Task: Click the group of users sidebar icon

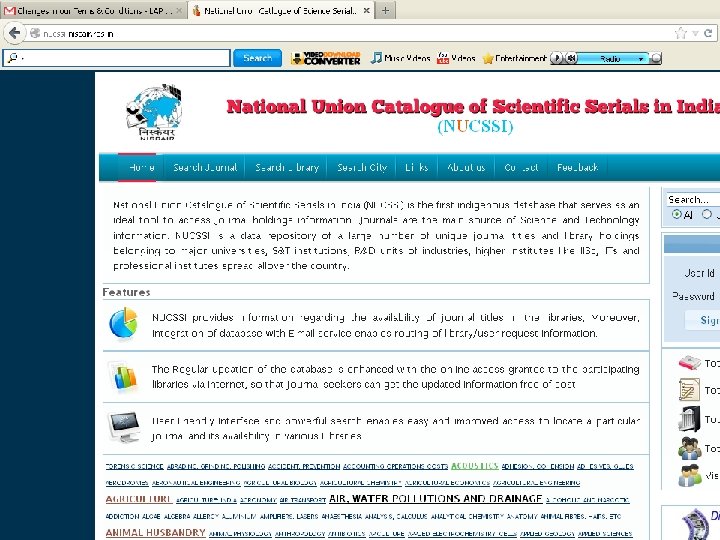Action: click(x=689, y=448)
